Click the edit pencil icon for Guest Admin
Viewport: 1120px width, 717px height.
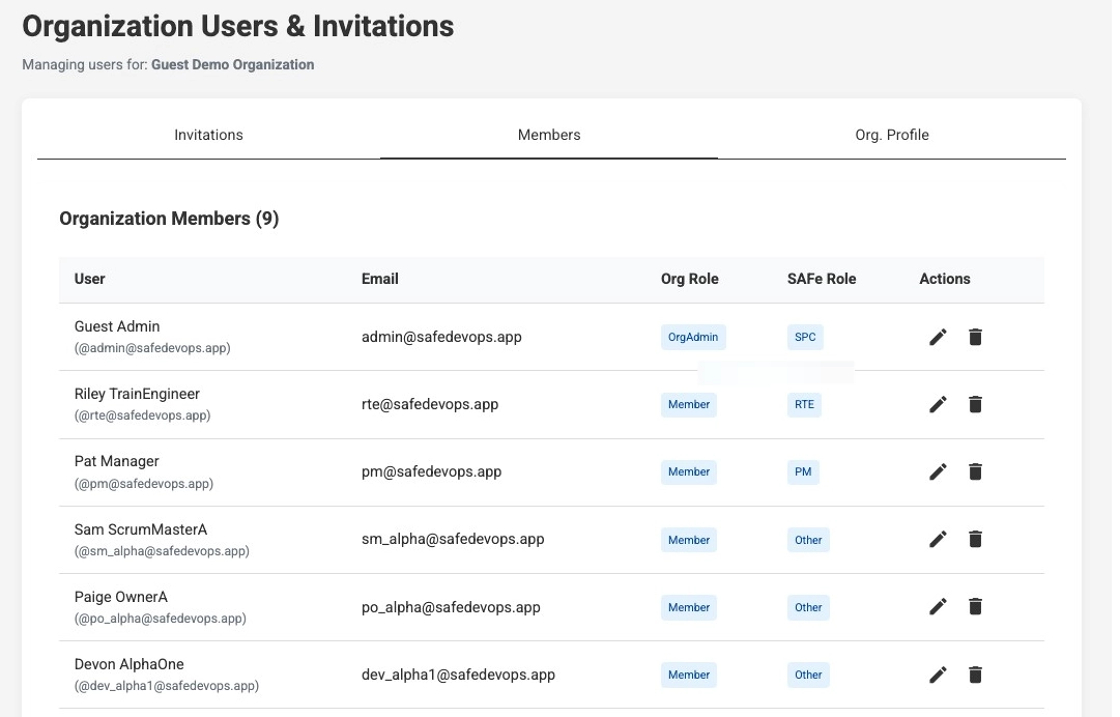coord(938,337)
